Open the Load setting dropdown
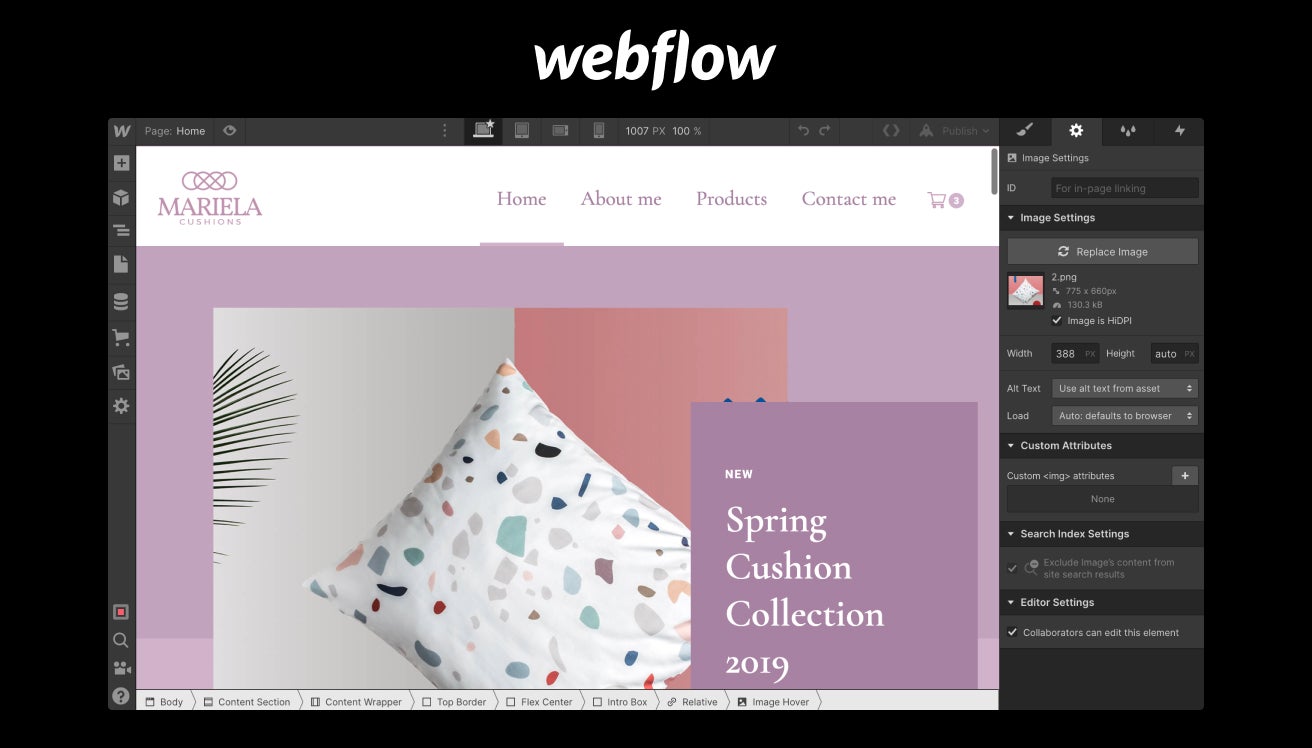1312x748 pixels. click(x=1125, y=416)
